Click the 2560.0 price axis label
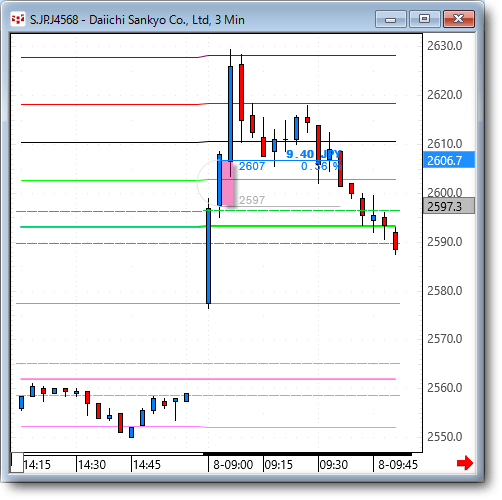Screen dimensions: 502x500 (x=445, y=388)
